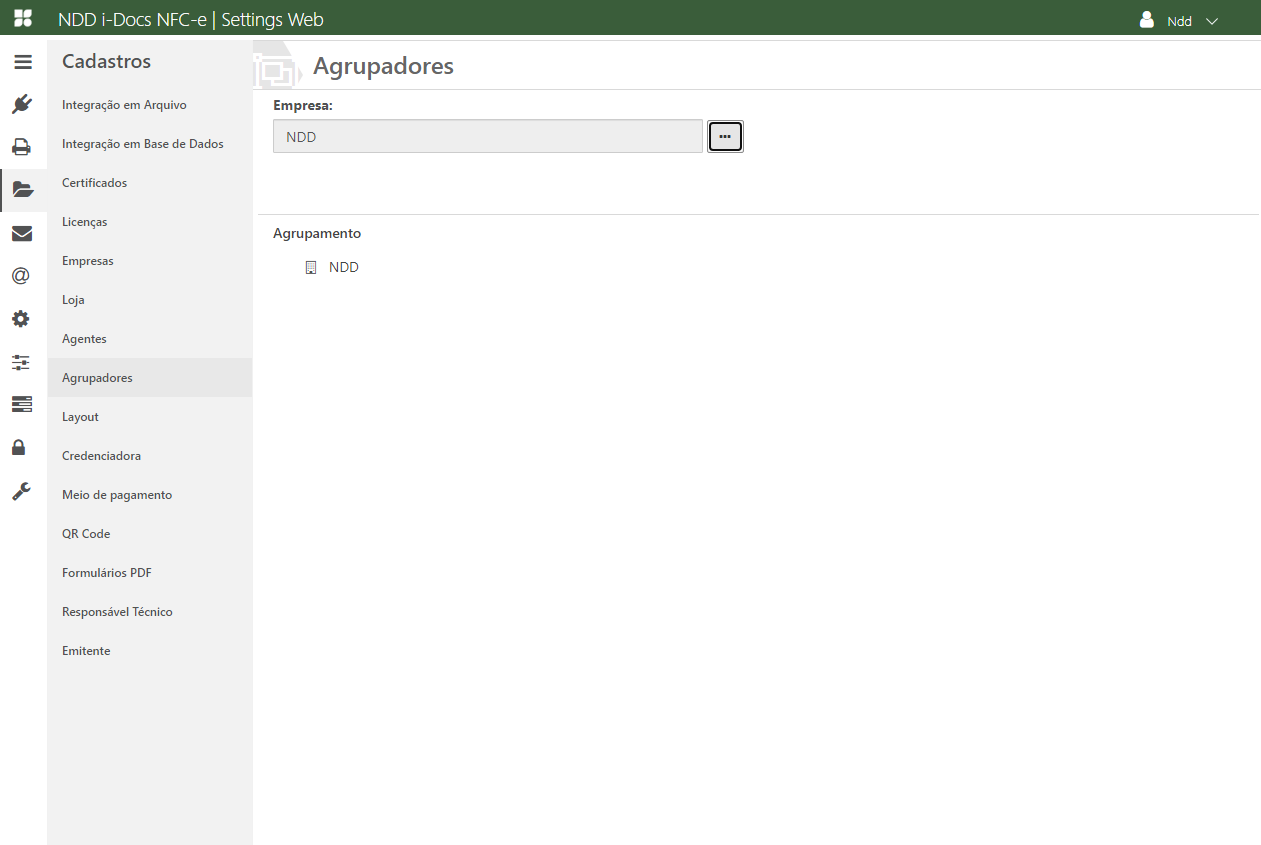This screenshot has height=845, width=1261.
Task: Open Emitente menu item
Action: (150, 651)
